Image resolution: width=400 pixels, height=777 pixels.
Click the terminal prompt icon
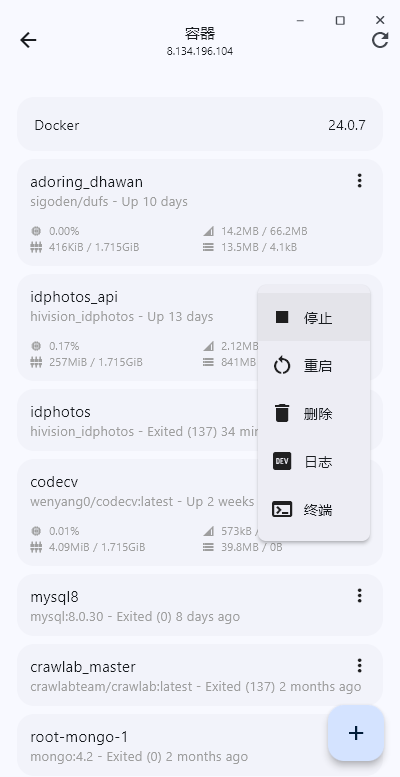(x=282, y=509)
